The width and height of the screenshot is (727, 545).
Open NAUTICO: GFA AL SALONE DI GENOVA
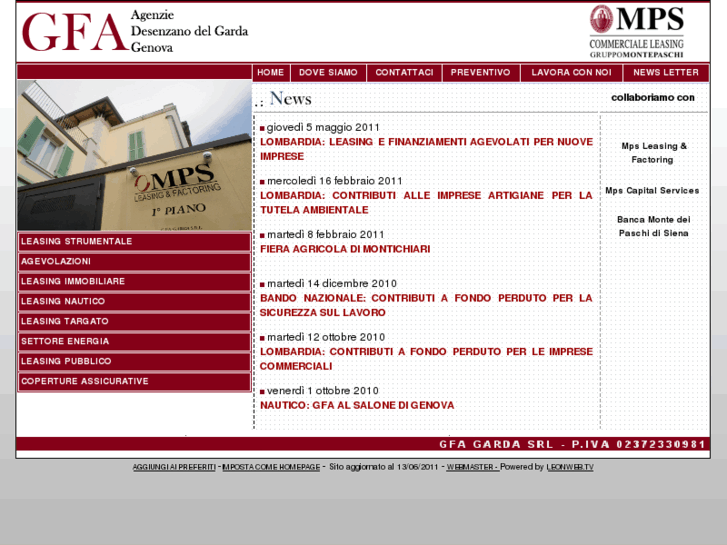pyautogui.click(x=357, y=405)
